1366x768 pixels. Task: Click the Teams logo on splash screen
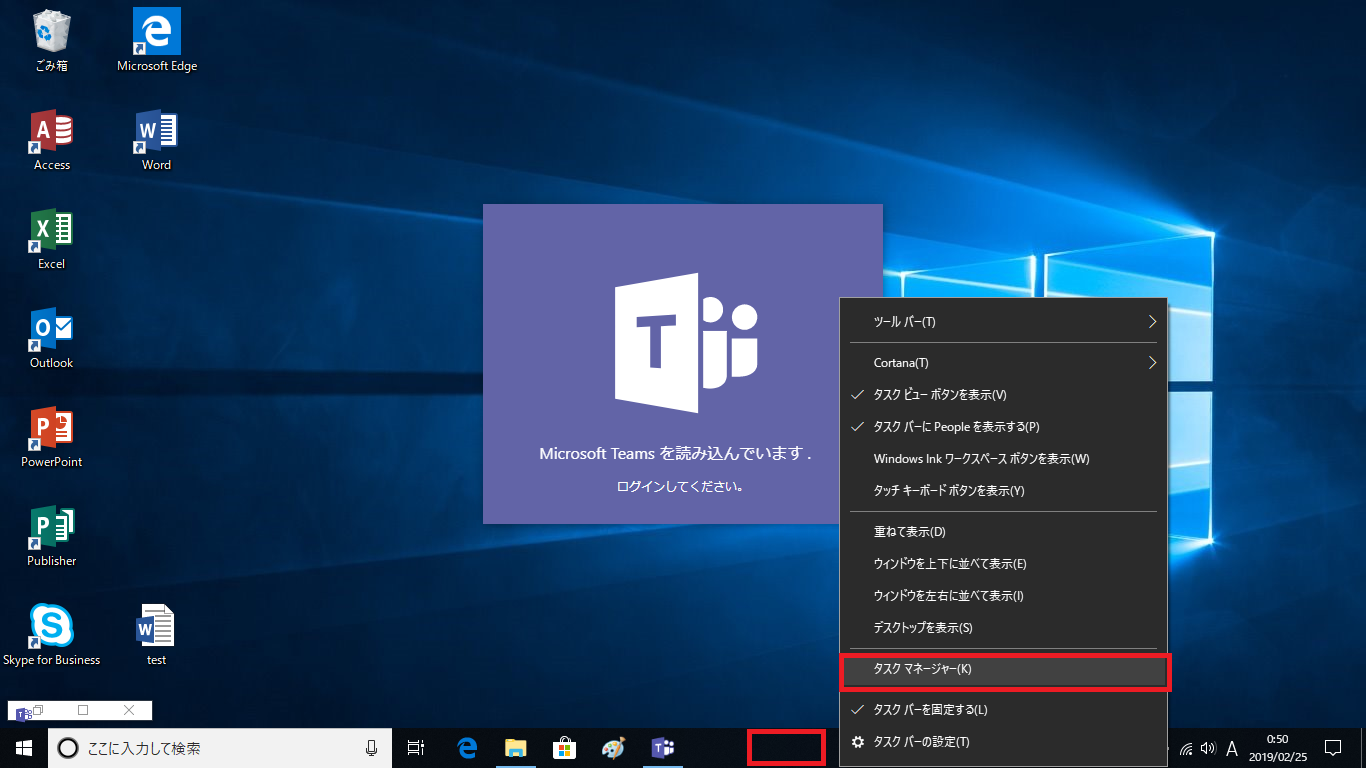point(686,342)
